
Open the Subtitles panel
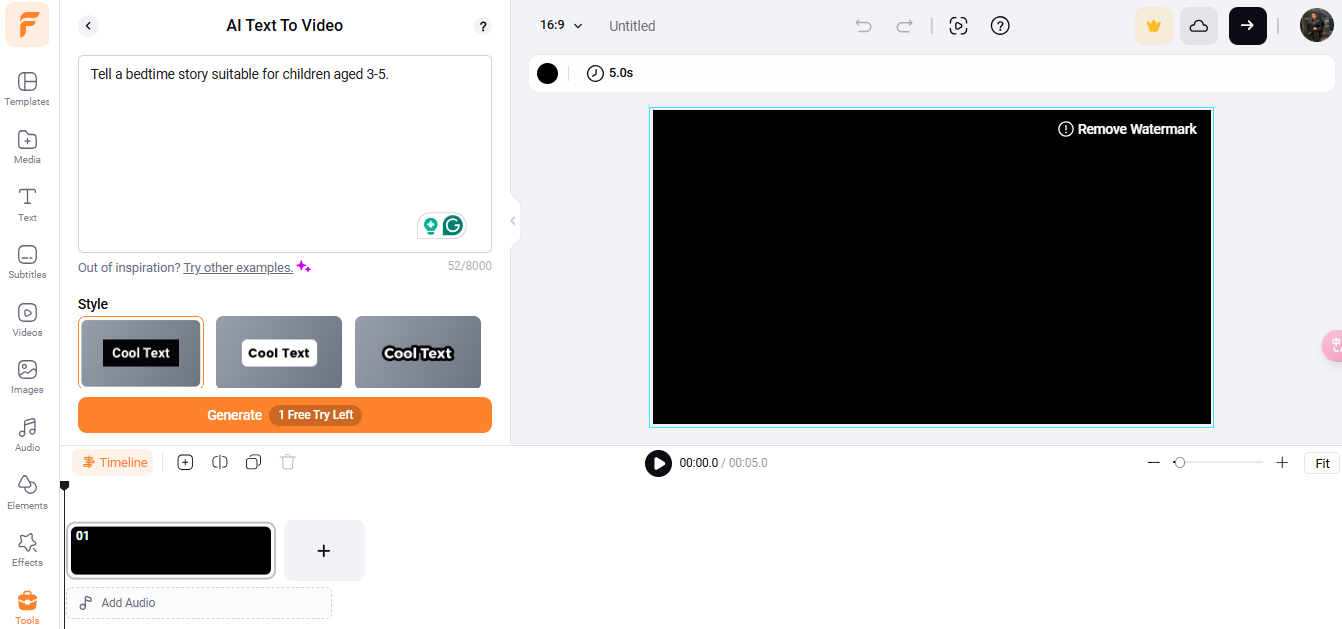[x=27, y=261]
